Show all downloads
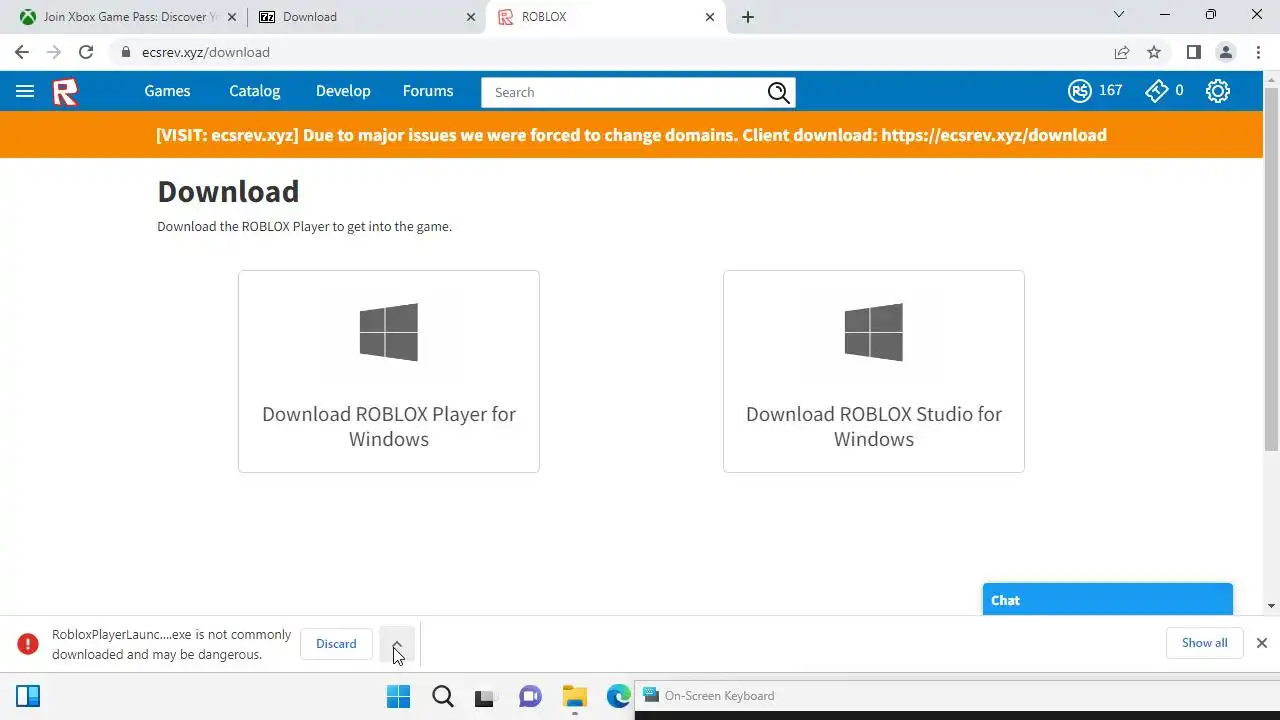Screen dimensions: 1280x720 (1204, 643)
